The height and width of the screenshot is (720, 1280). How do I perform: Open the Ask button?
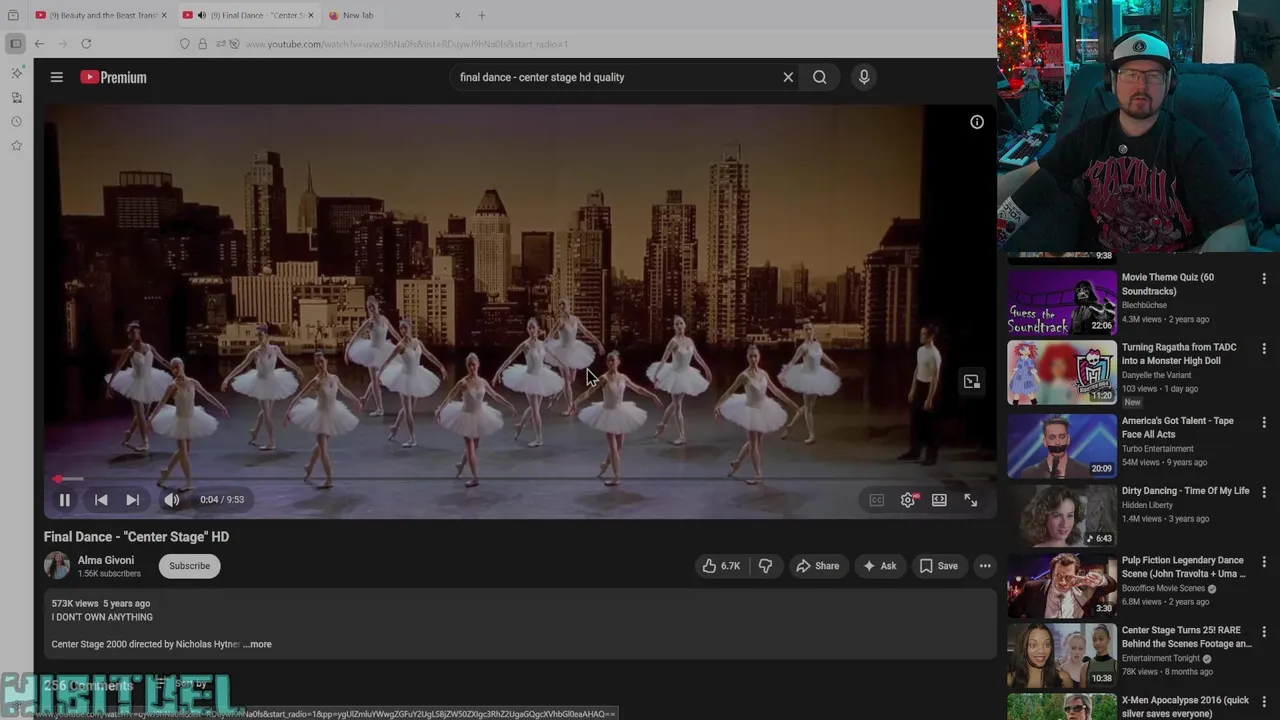[x=879, y=566]
